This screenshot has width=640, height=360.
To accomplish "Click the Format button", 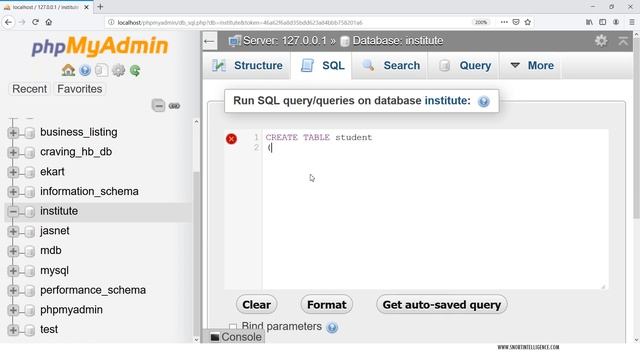I will [327, 305].
